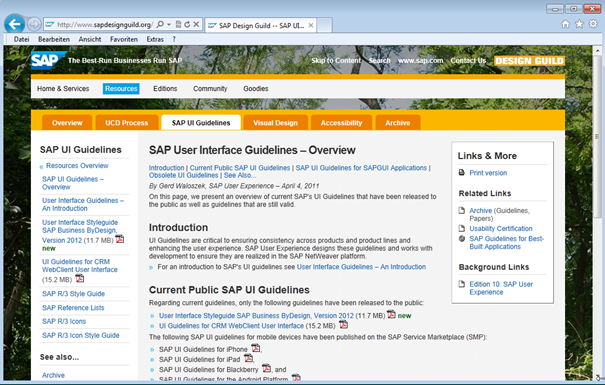The image size is (605, 385).
Task: Switch to the Accessibility tab
Action: [341, 123]
